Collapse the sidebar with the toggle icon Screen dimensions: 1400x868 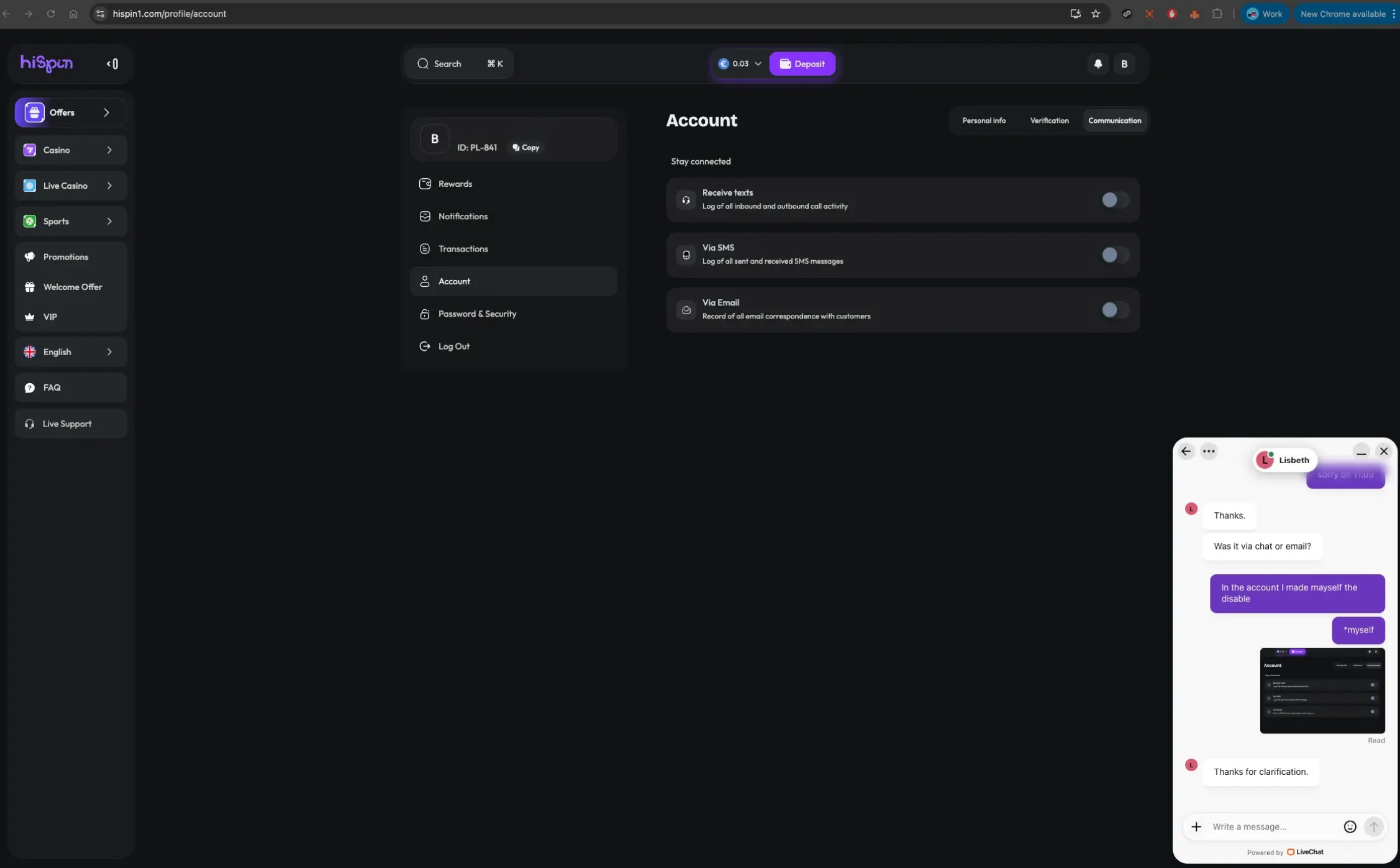112,64
